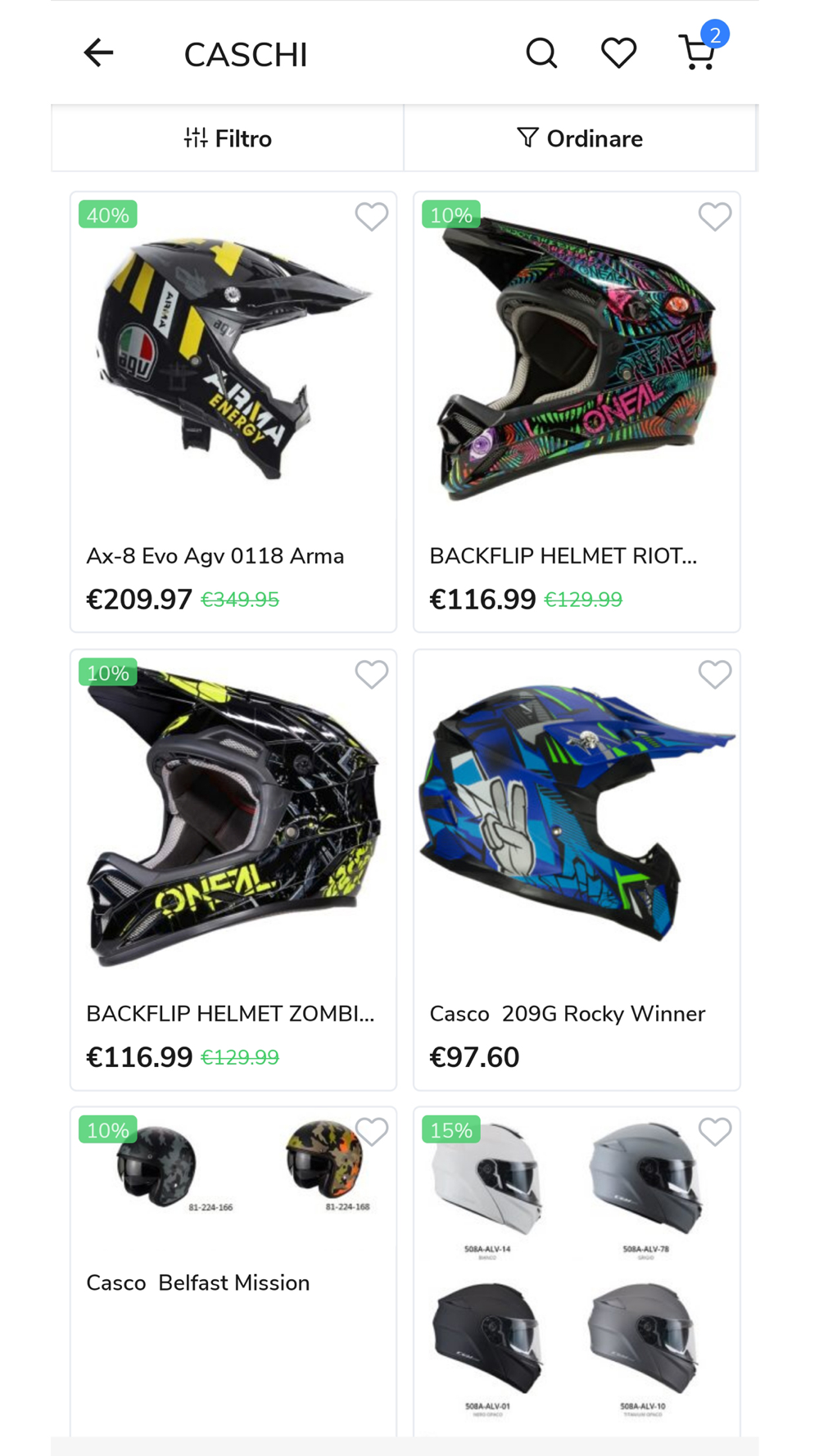The image size is (819, 1456).
Task: Toggle heart on the 15% discount helmet
Action: [714, 1132]
